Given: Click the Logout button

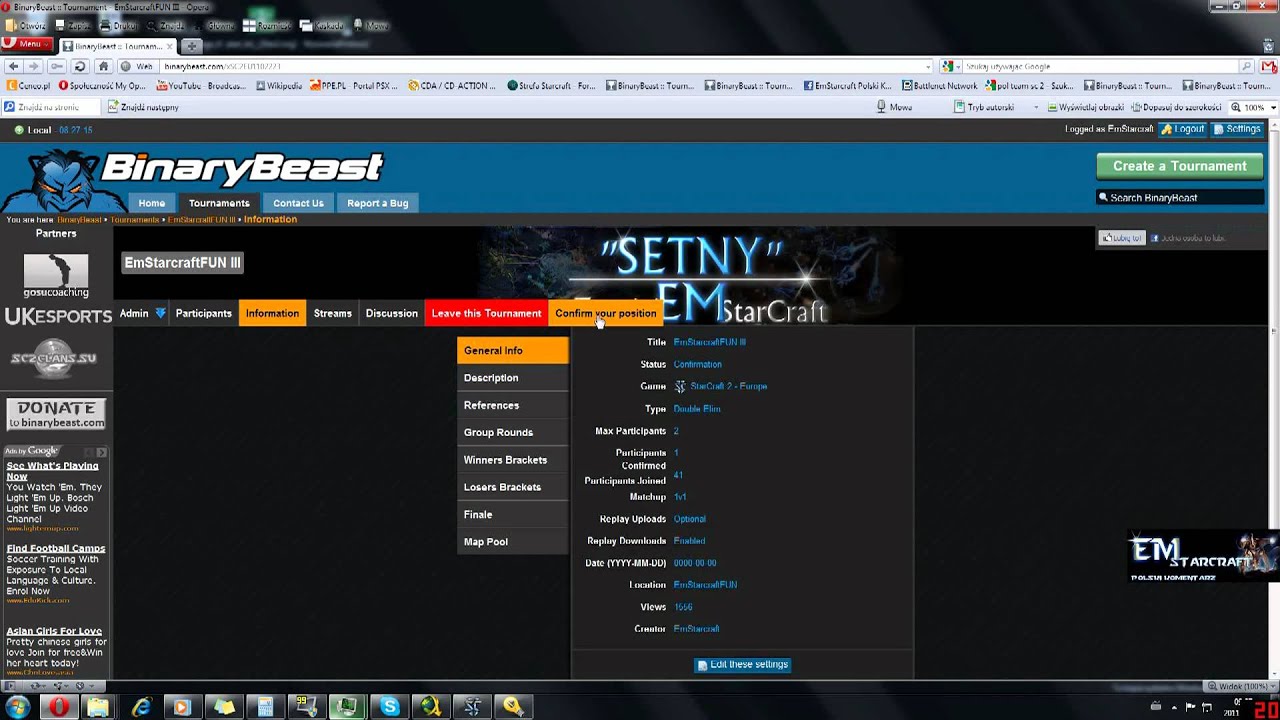Looking at the screenshot, I should 1183,129.
